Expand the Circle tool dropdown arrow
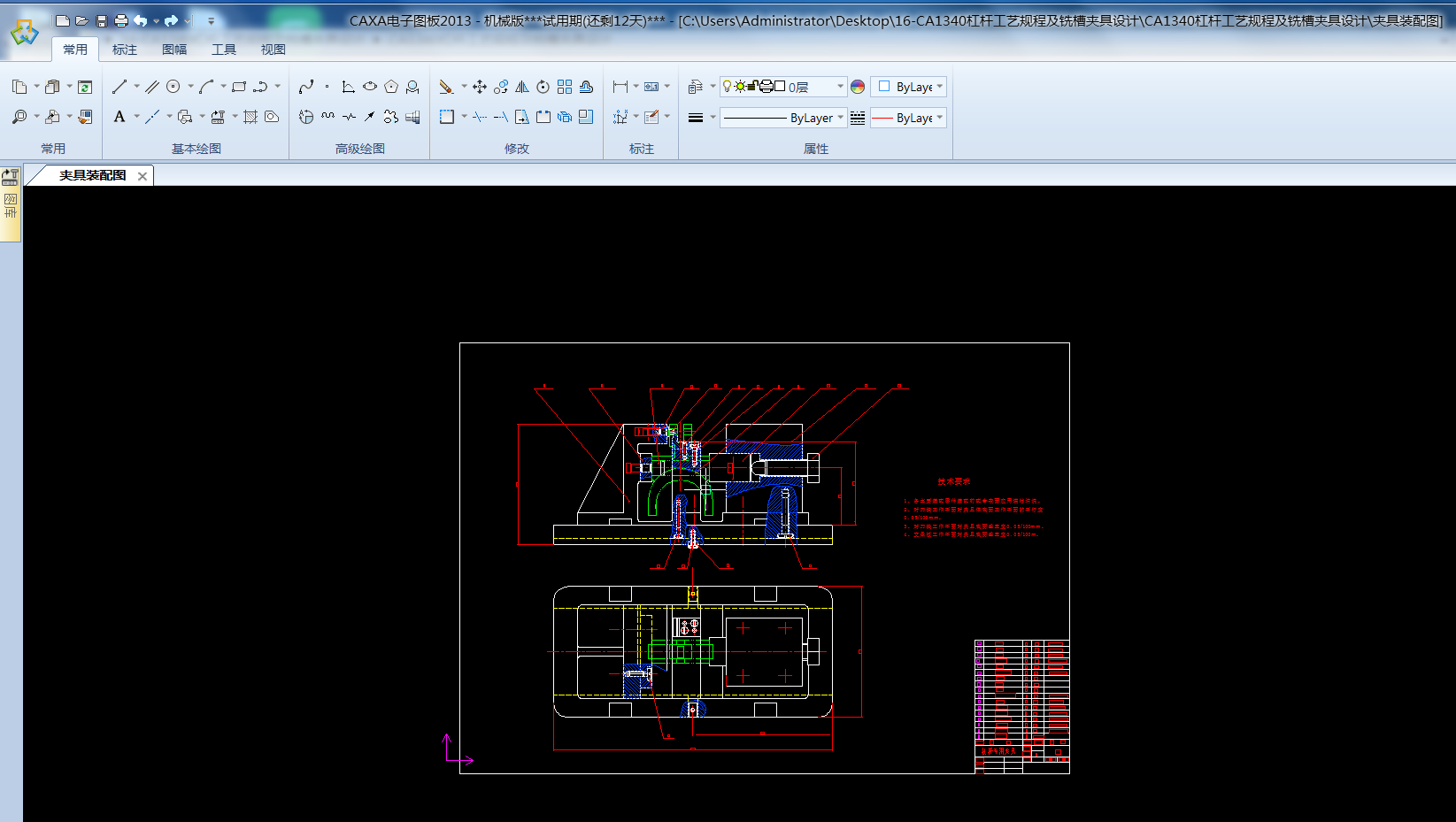This screenshot has width=1456, height=822. pos(190,87)
